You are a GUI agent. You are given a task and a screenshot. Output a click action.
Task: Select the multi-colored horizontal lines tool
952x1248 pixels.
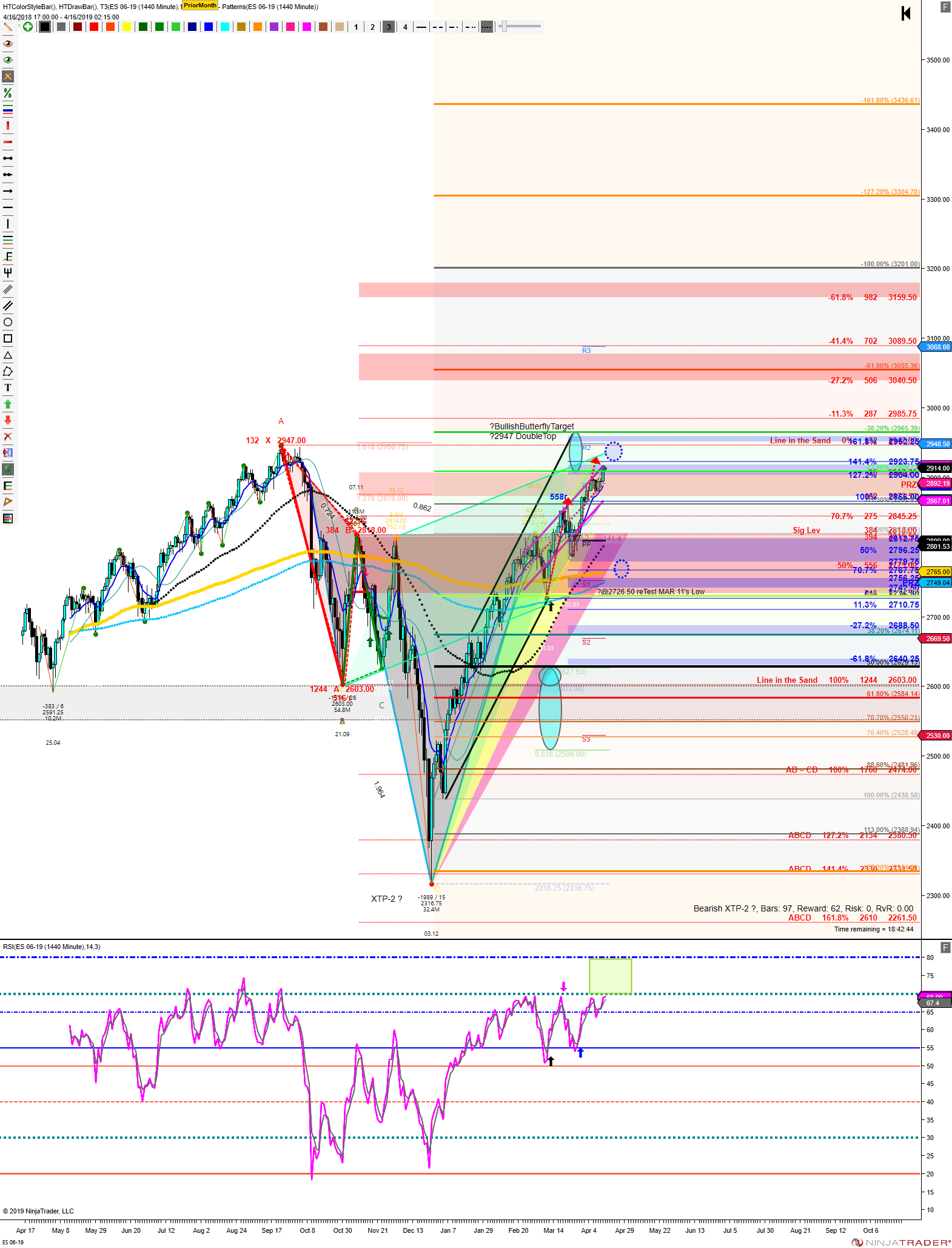click(x=8, y=109)
